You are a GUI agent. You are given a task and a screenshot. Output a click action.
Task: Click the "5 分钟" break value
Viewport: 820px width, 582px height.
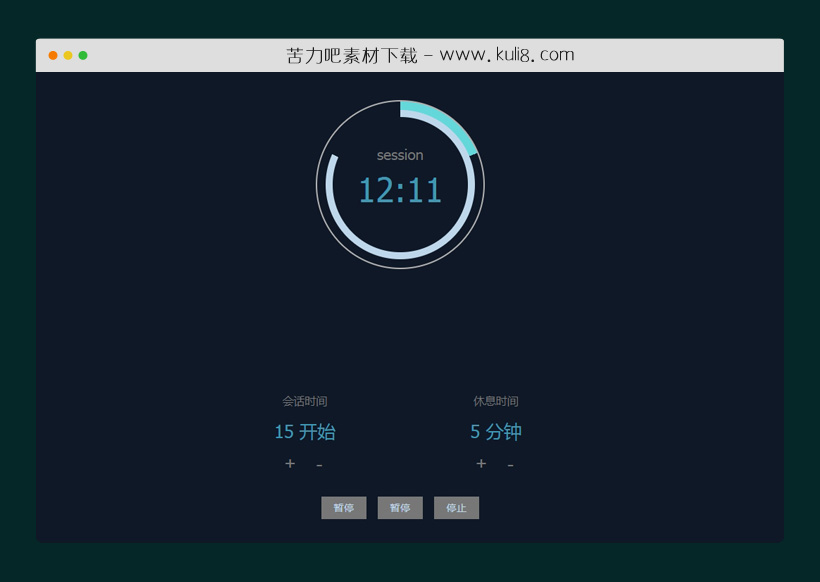click(x=496, y=432)
